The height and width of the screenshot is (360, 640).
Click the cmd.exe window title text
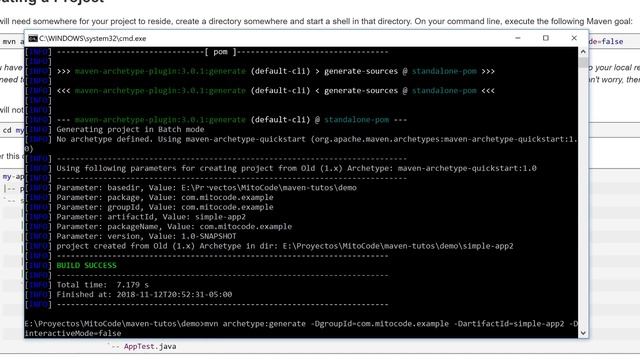93,38
